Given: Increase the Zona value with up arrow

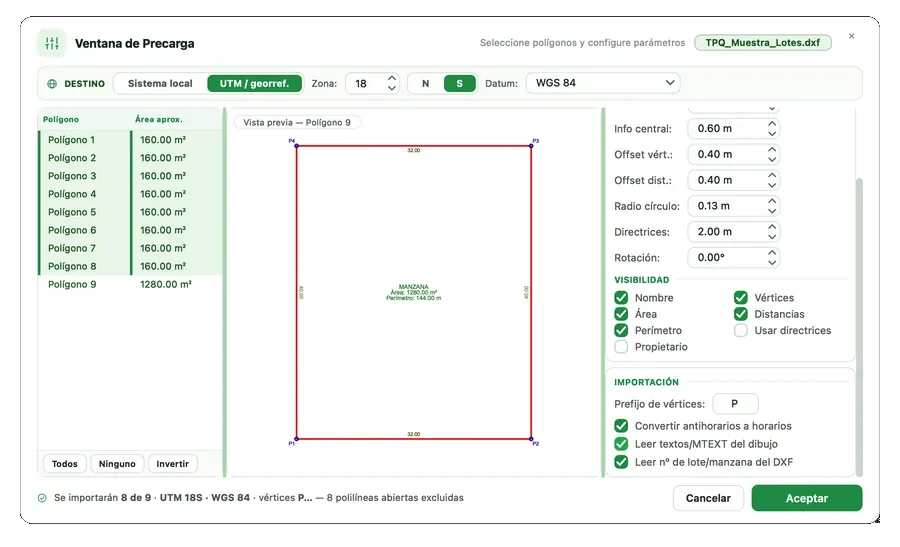Looking at the screenshot, I should click(392, 78).
